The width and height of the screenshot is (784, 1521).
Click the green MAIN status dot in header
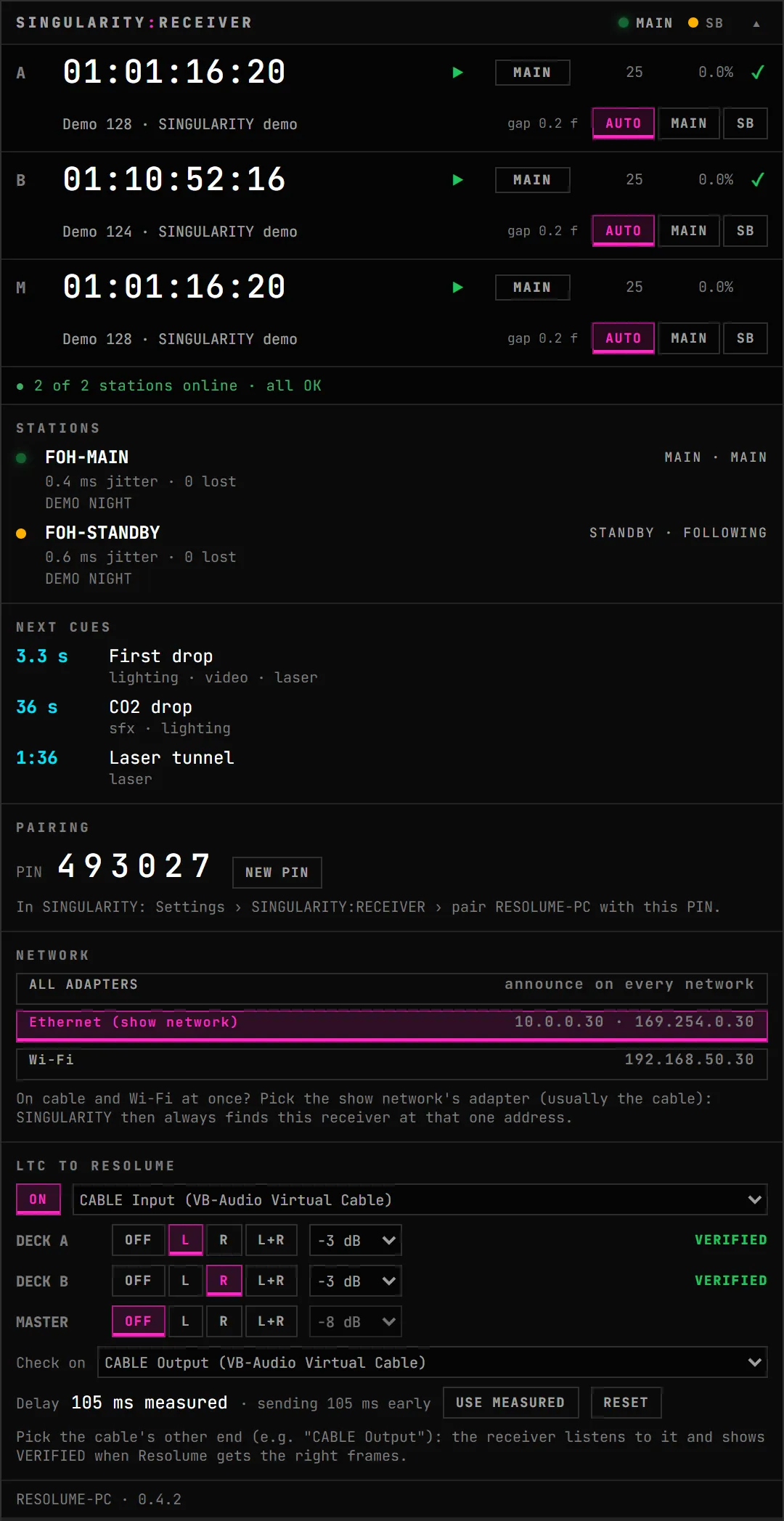point(623,23)
